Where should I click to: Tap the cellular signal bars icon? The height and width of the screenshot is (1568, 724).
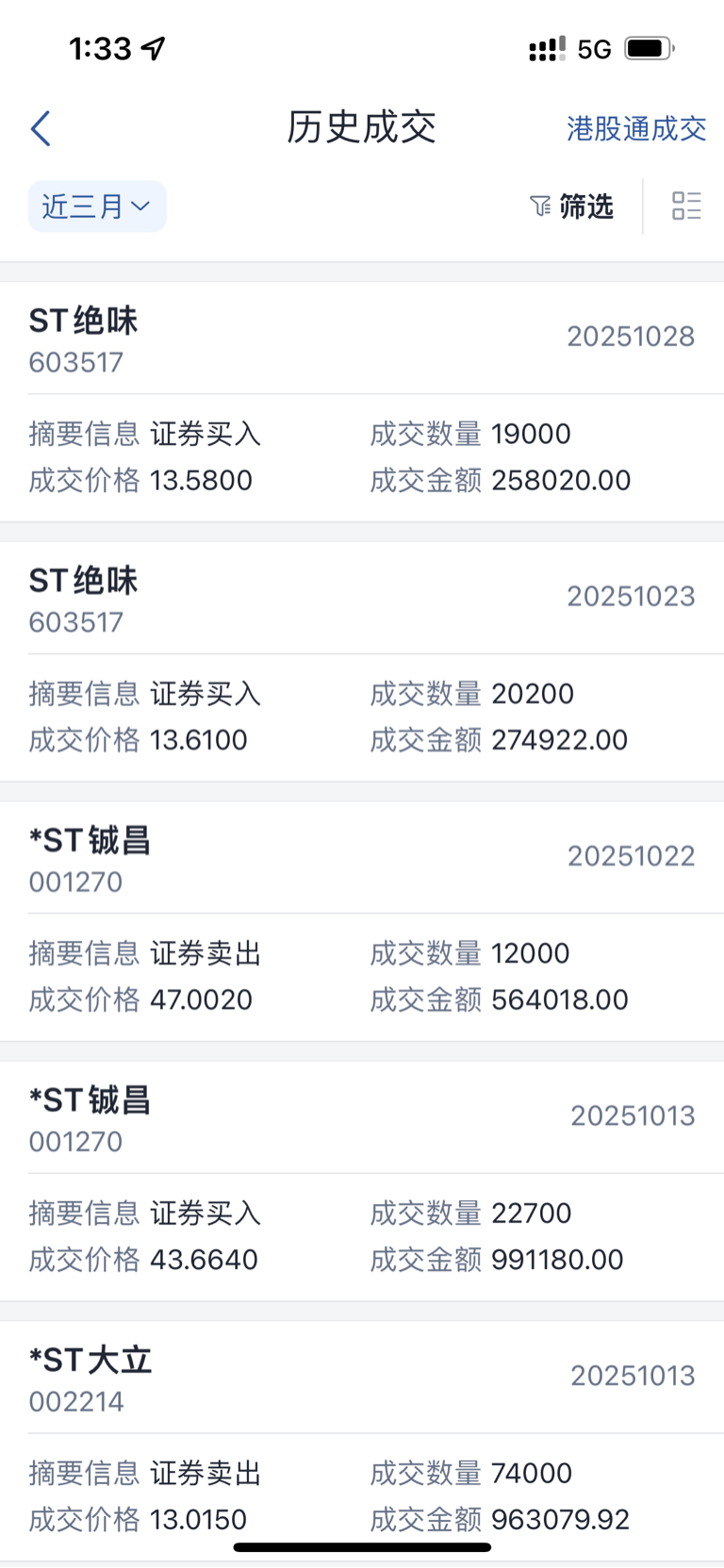tap(547, 48)
